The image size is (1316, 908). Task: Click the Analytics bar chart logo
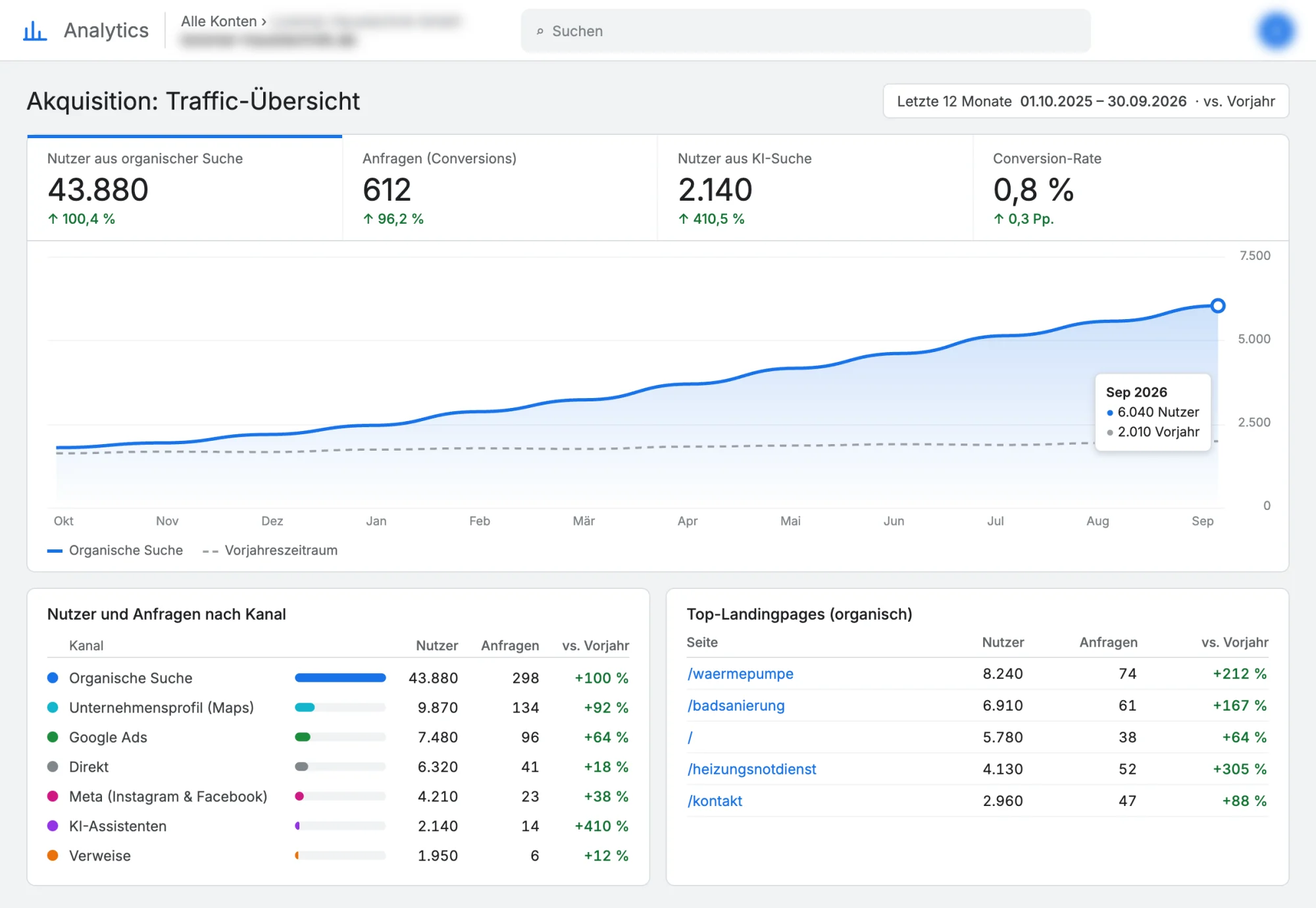click(x=35, y=30)
